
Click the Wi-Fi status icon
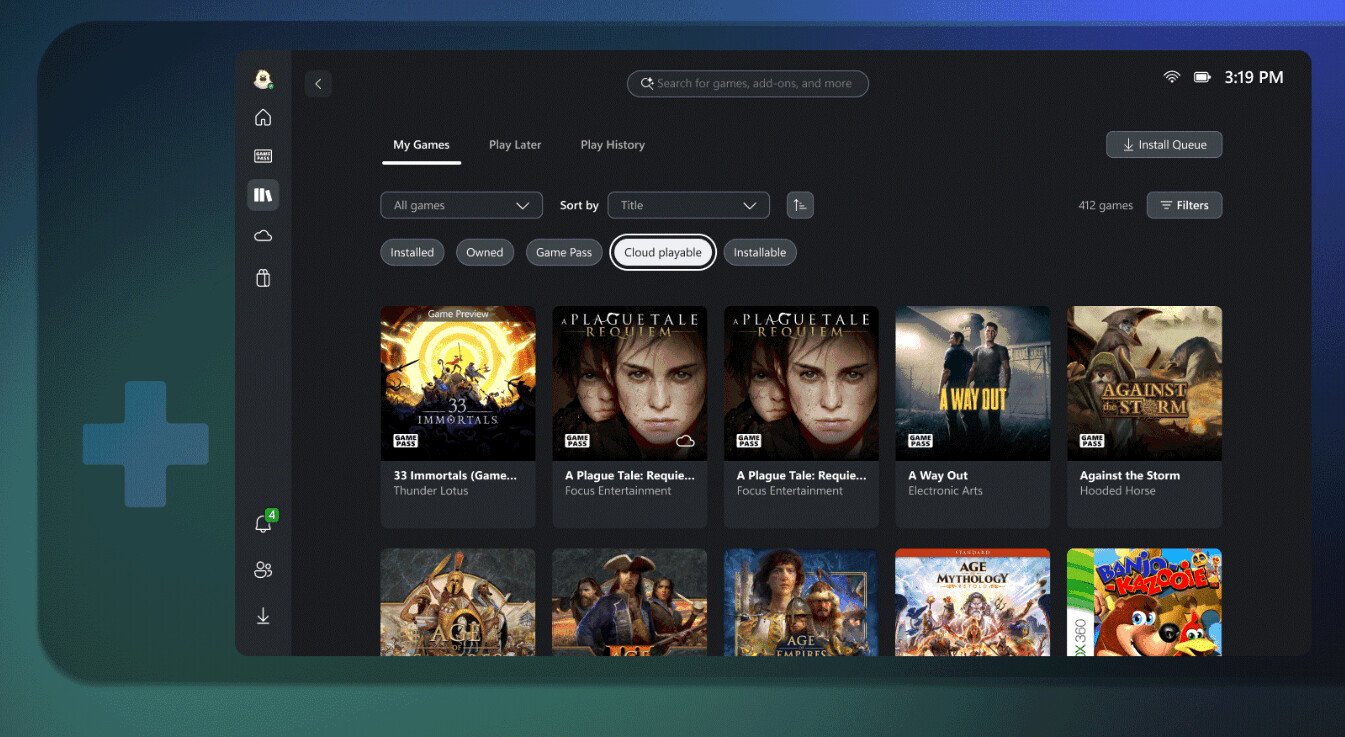[1172, 77]
